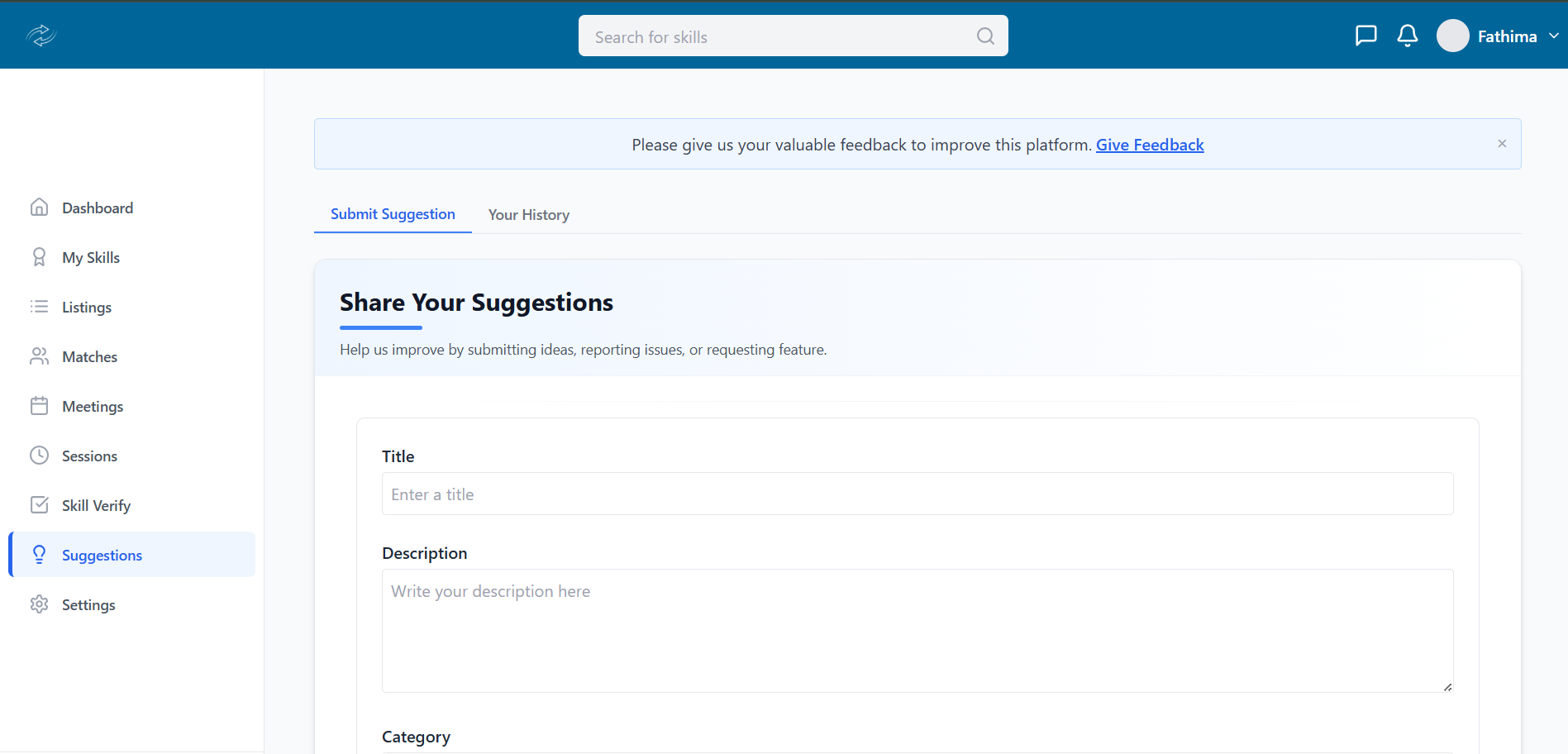Viewport: 1568px width, 754px height.
Task: Click into the Description text area
Action: (917, 630)
